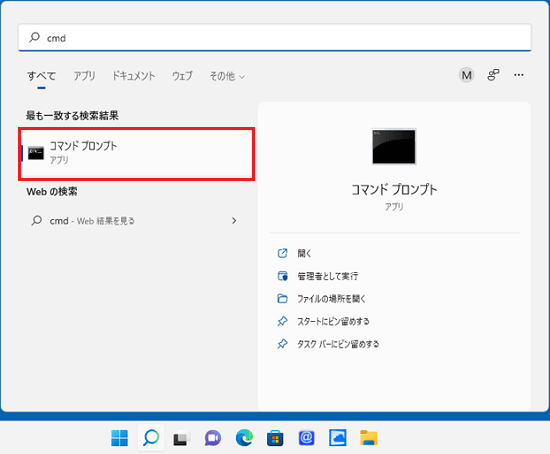Open the Windows Start button in taskbar
This screenshot has width=550, height=454.
coord(120,438)
